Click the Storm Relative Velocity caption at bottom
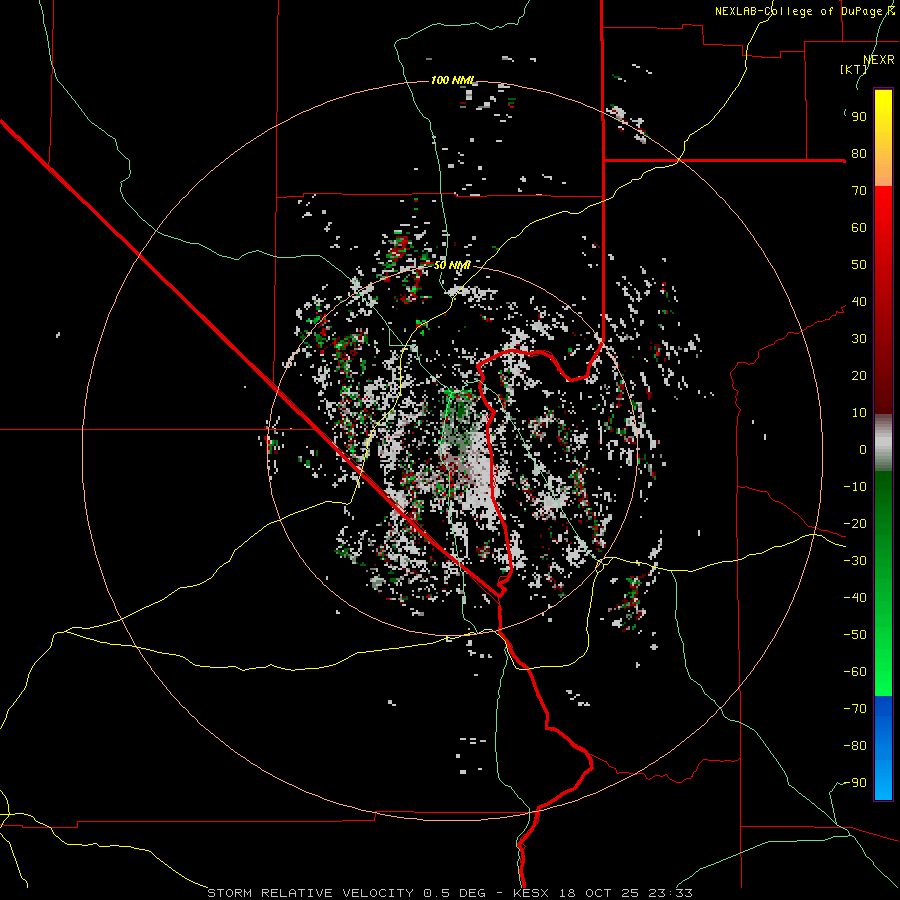Screen dimensions: 900x900 pyautogui.click(x=449, y=893)
